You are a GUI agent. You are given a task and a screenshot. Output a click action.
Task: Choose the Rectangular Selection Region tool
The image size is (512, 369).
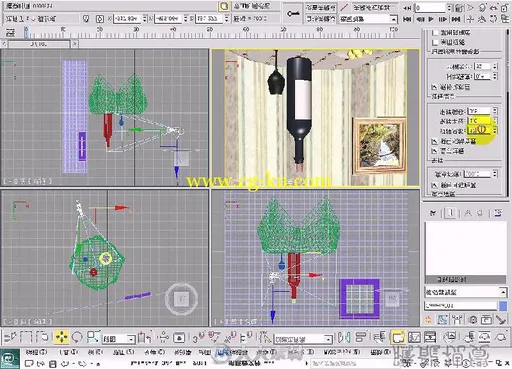[x=26, y=337]
